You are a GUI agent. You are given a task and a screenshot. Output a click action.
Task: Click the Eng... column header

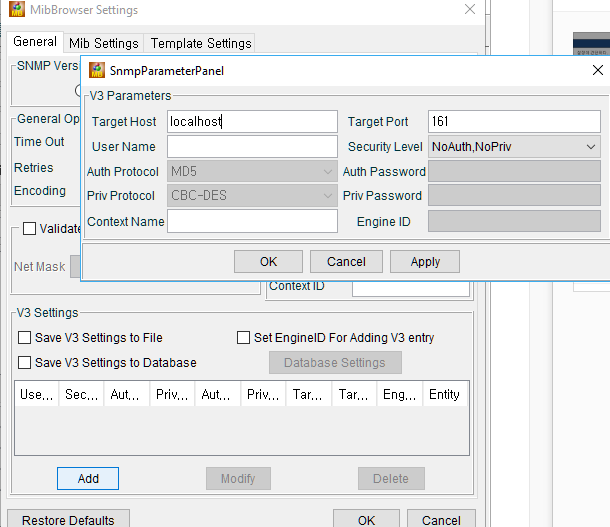400,394
